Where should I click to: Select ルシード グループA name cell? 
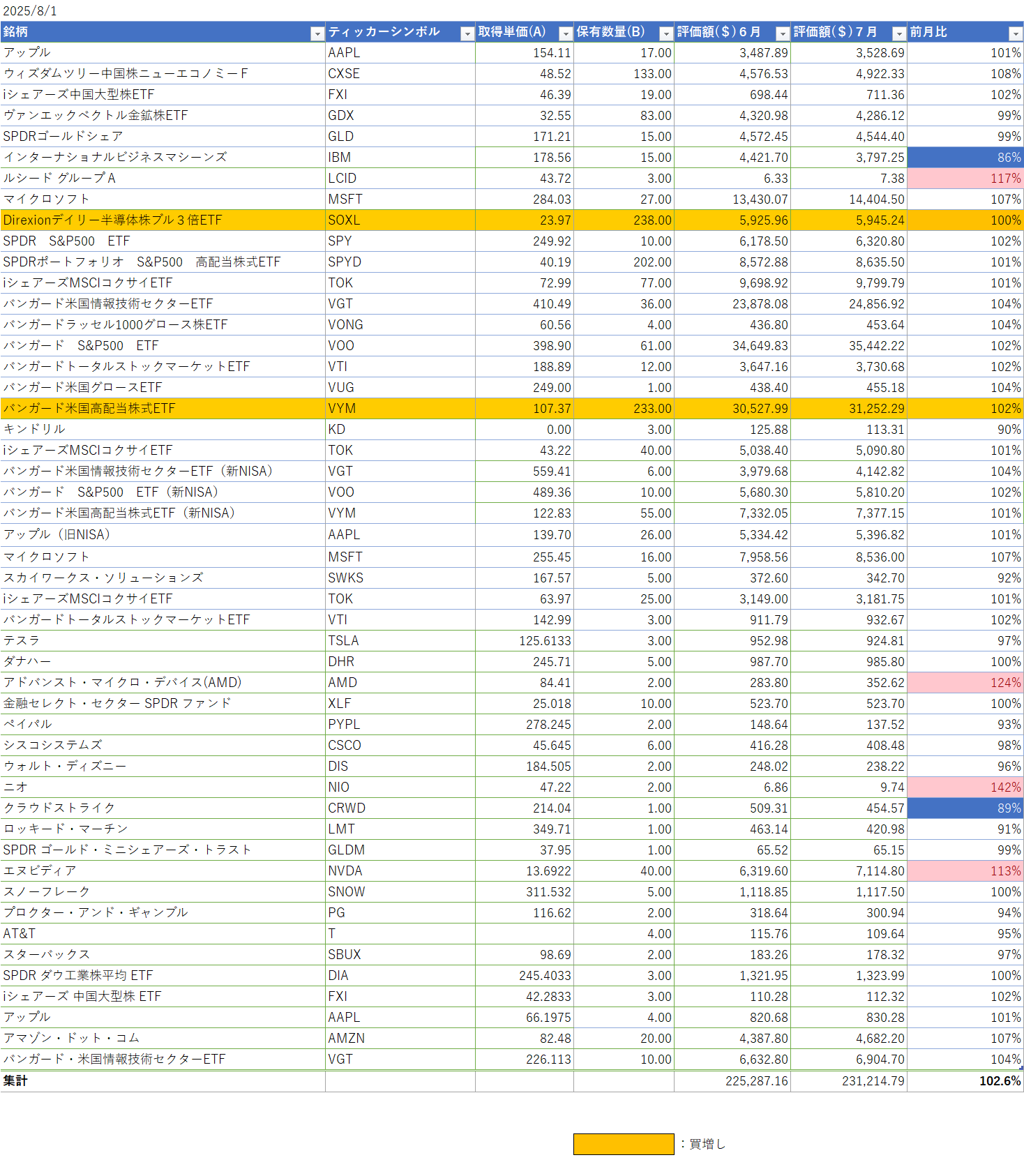click(163, 179)
